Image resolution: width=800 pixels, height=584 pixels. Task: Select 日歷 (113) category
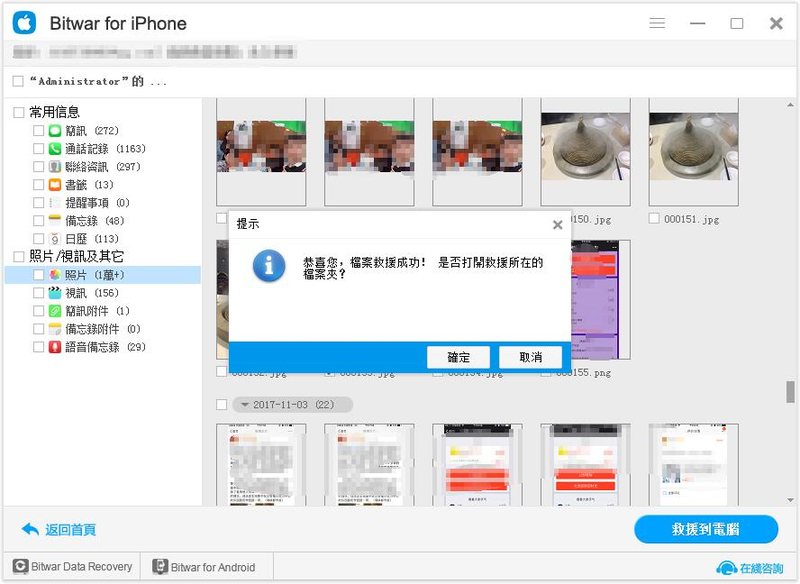[x=92, y=239]
